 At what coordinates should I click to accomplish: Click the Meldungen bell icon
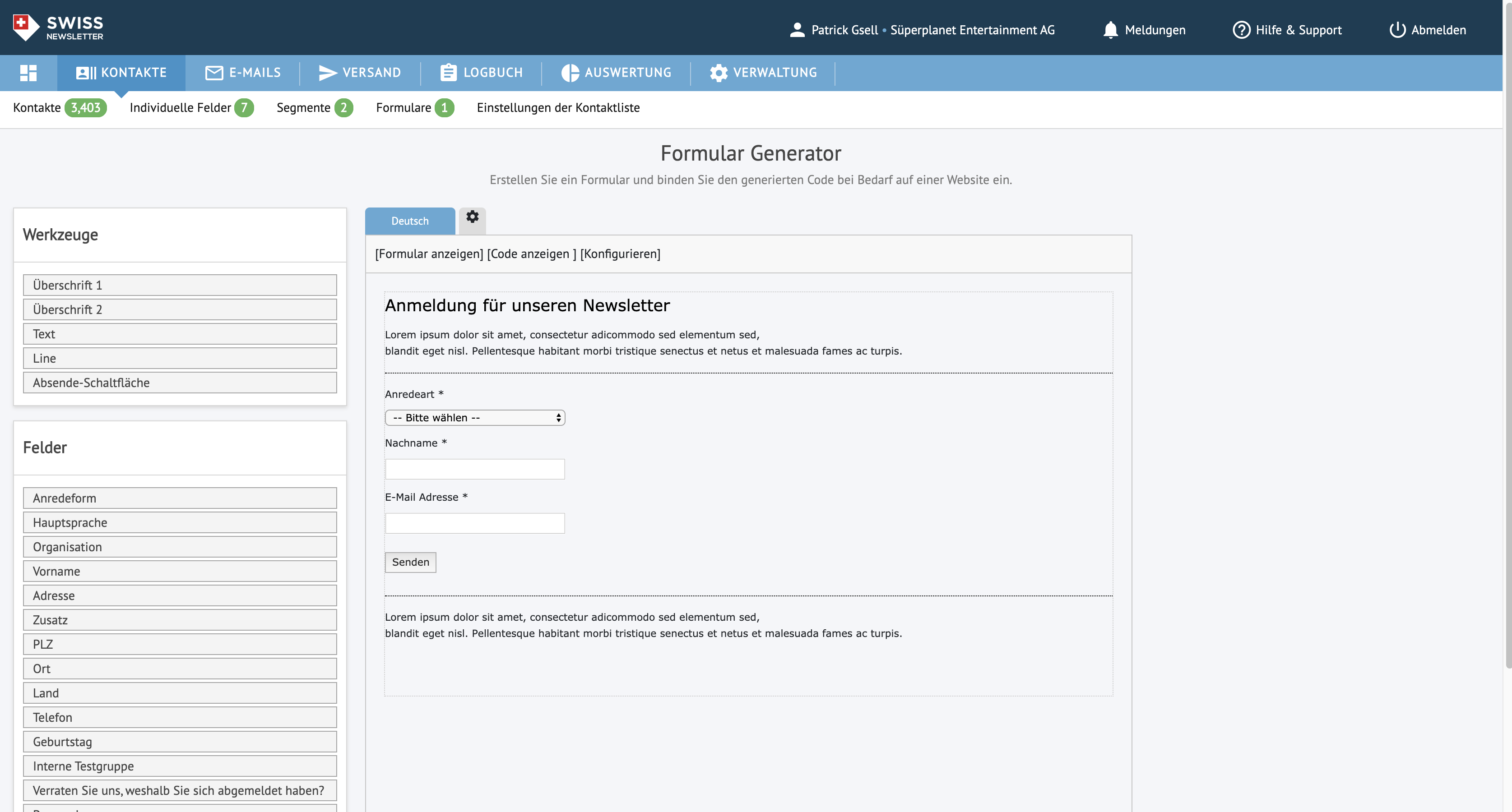tap(1110, 30)
